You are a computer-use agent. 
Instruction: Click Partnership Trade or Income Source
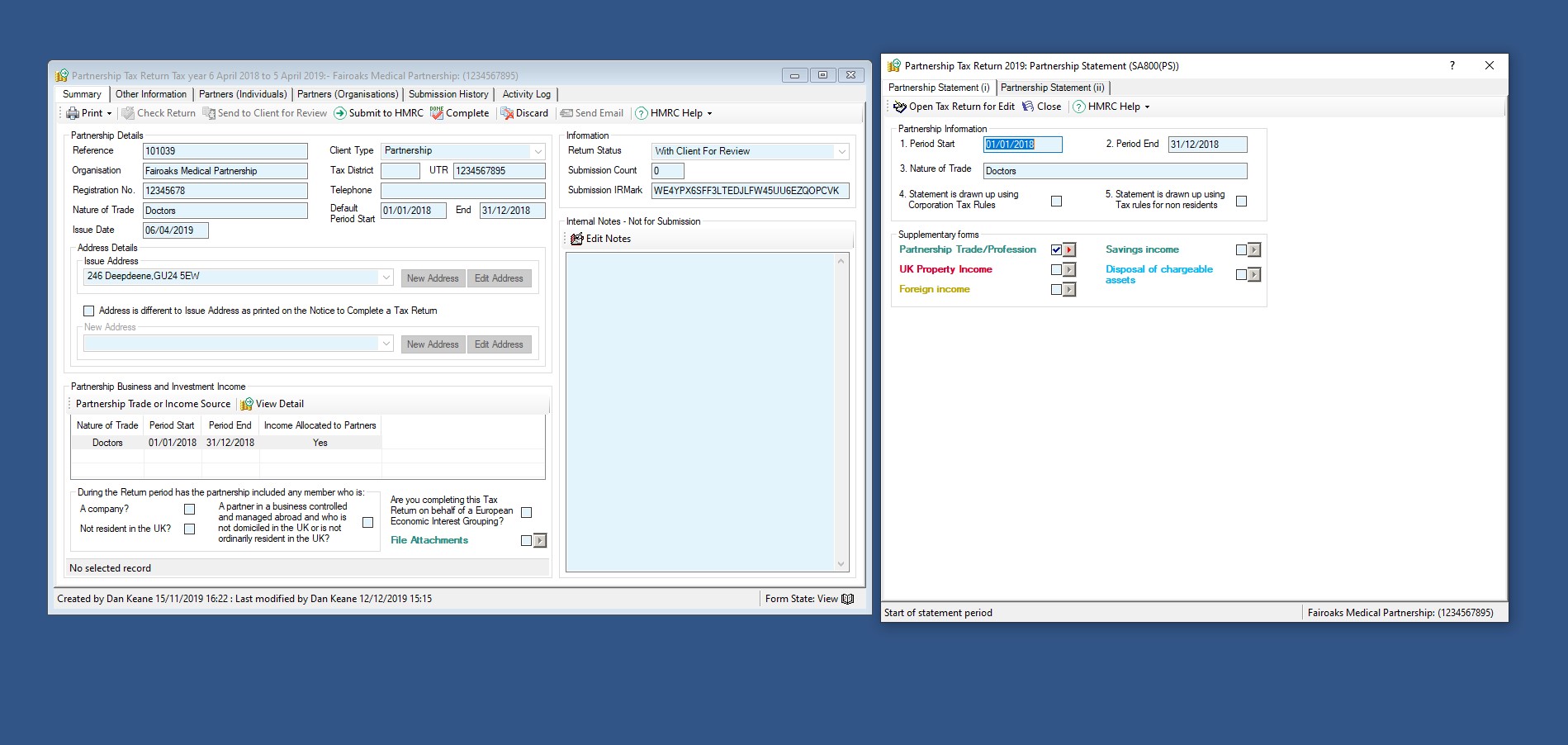click(x=153, y=404)
